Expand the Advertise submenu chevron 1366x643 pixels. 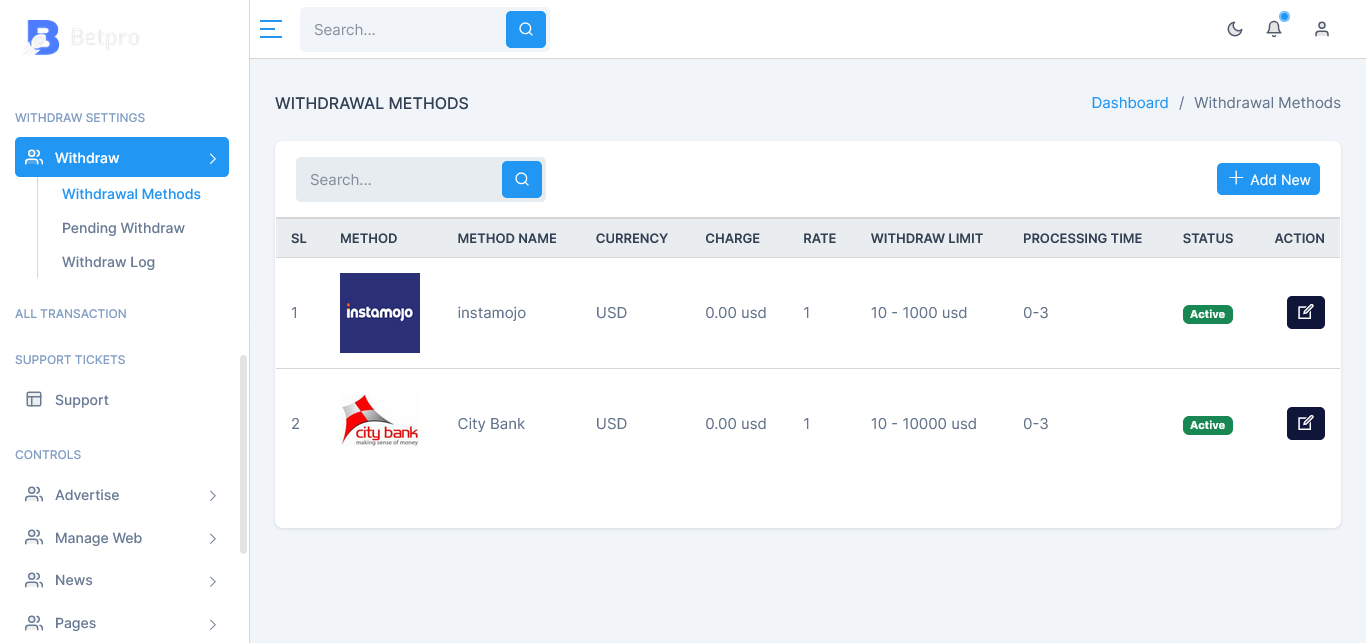click(x=213, y=496)
